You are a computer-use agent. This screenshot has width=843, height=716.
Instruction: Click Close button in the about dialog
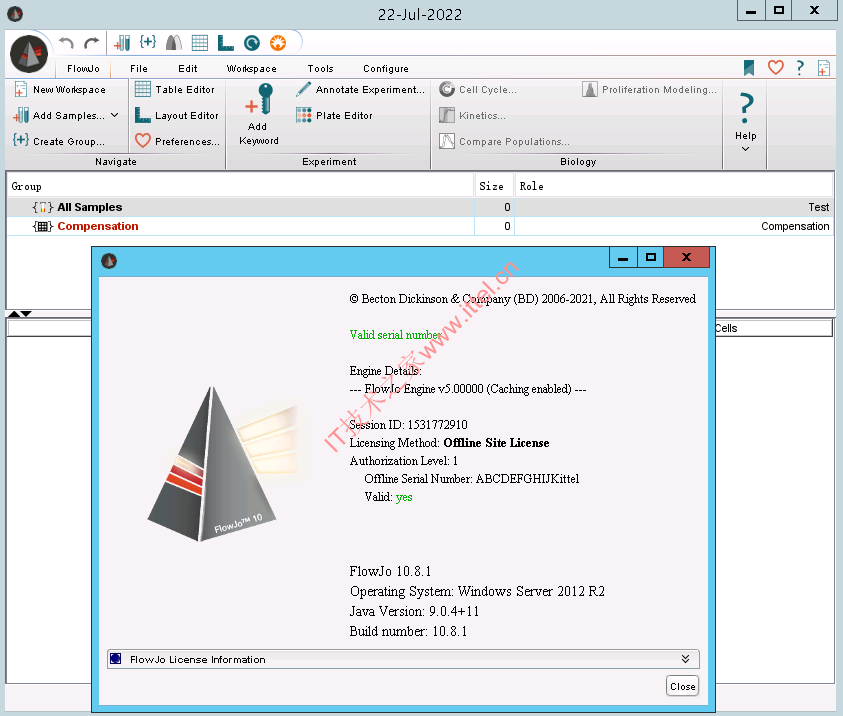(682, 686)
